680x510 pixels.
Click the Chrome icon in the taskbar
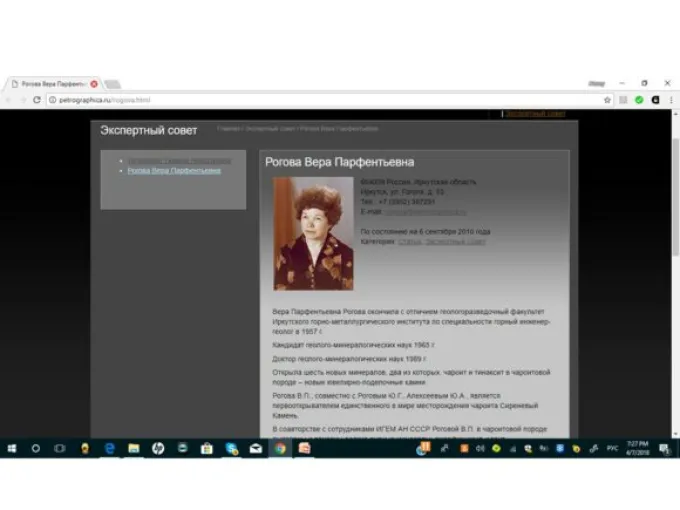tap(280, 449)
